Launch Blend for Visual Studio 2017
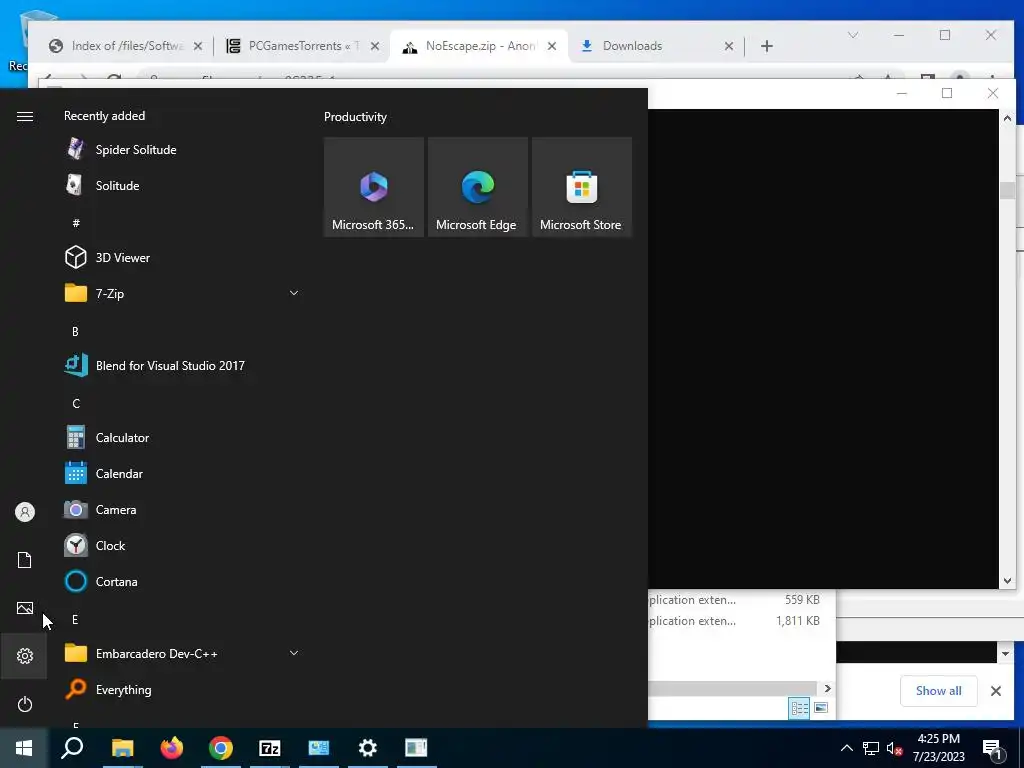 tap(182, 366)
